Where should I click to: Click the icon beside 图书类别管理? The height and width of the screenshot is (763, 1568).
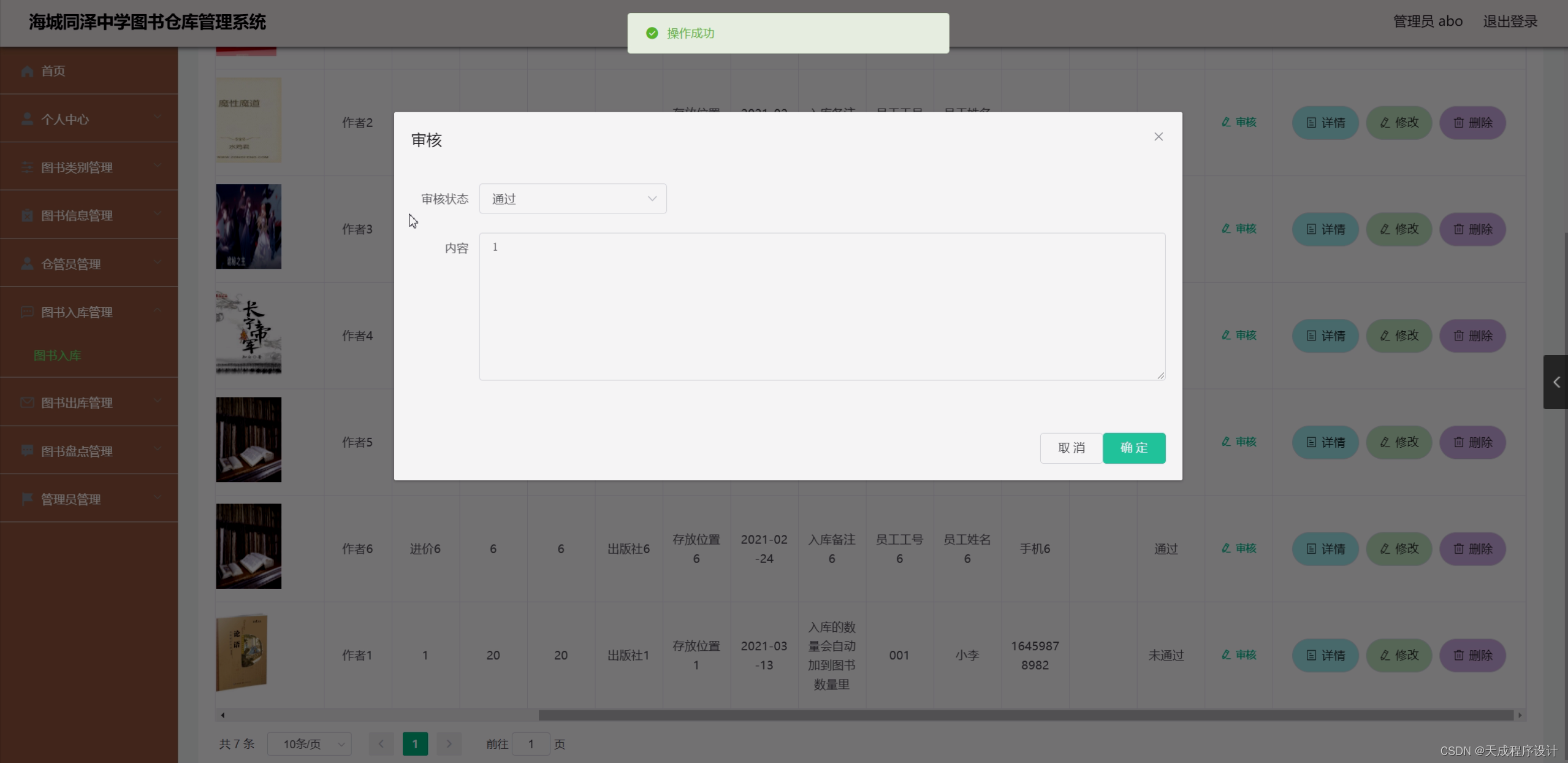pos(27,167)
